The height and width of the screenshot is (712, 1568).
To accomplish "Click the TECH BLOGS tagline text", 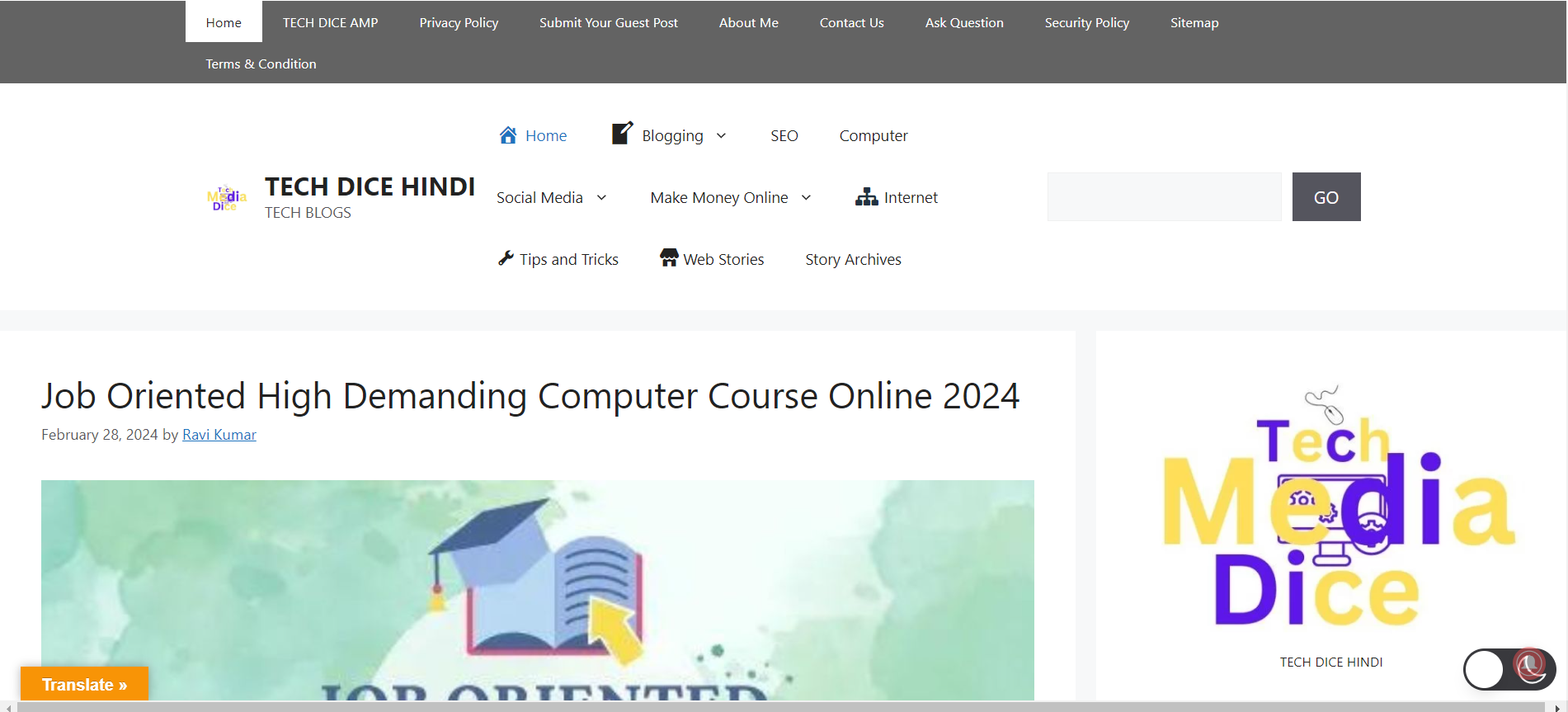I will click(308, 212).
